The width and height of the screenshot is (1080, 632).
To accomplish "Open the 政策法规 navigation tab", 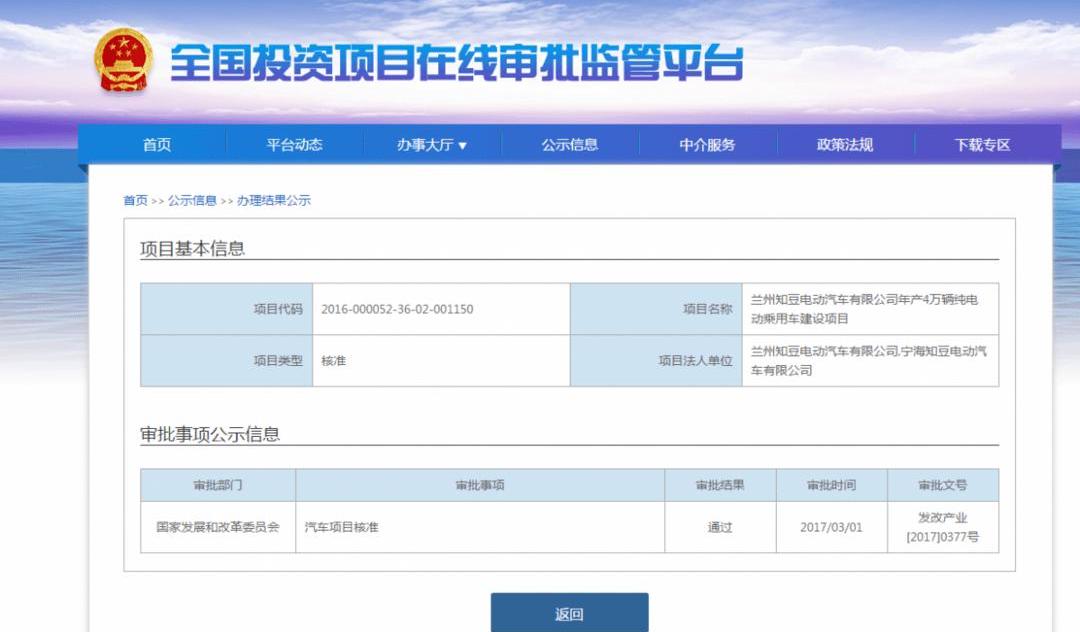I will point(845,145).
